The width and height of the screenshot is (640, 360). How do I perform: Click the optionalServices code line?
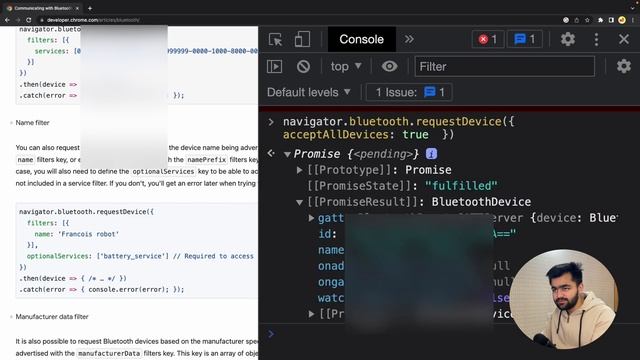tap(140, 256)
